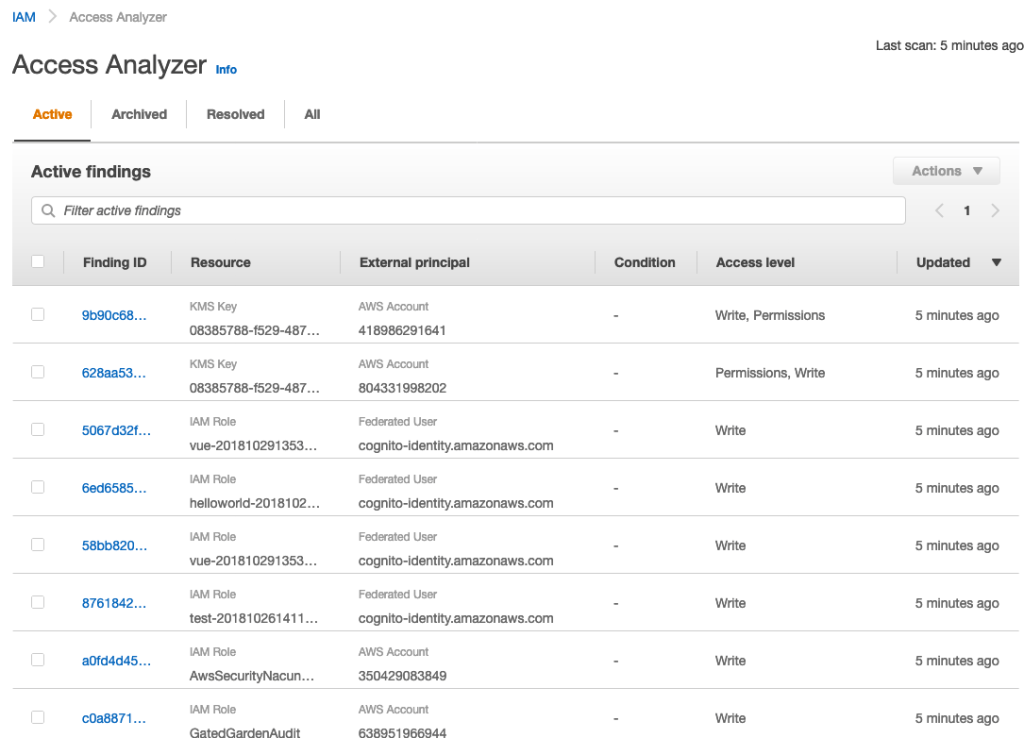The image size is (1024, 738).
Task: Sort by the Resource column header
Action: [x=220, y=263]
